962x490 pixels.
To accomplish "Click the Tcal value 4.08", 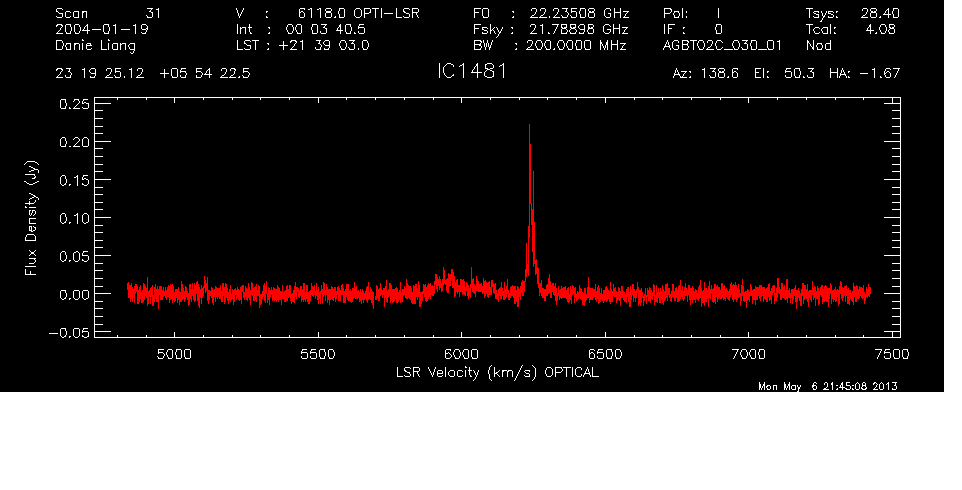I will 880,29.
